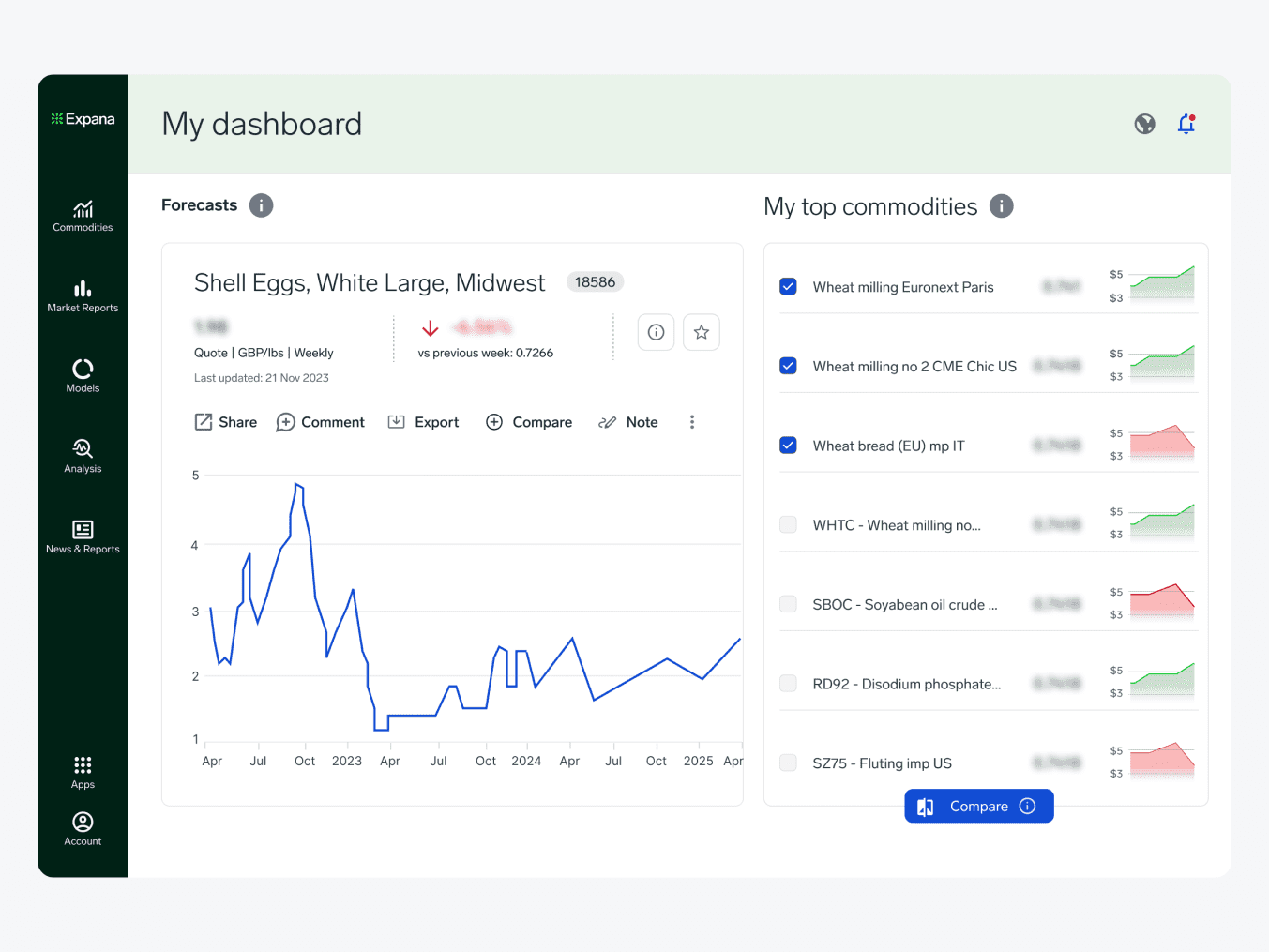Click the blue Compare button below commodities
The width and height of the screenshot is (1269, 952).
tap(979, 806)
